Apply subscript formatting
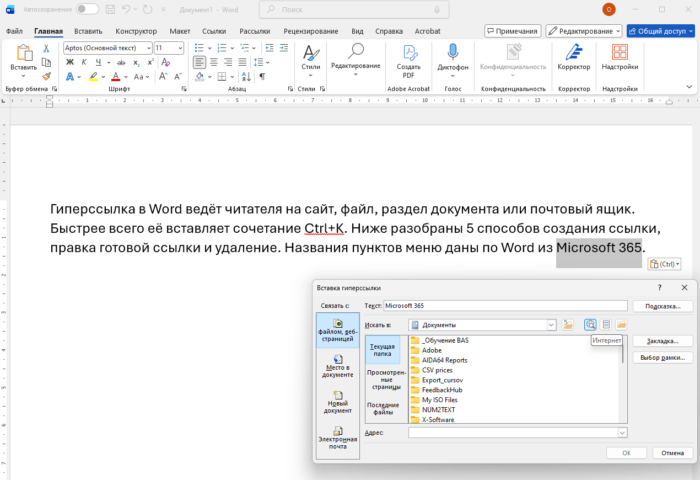Image resolution: width=700 pixels, height=480 pixels. [136, 63]
